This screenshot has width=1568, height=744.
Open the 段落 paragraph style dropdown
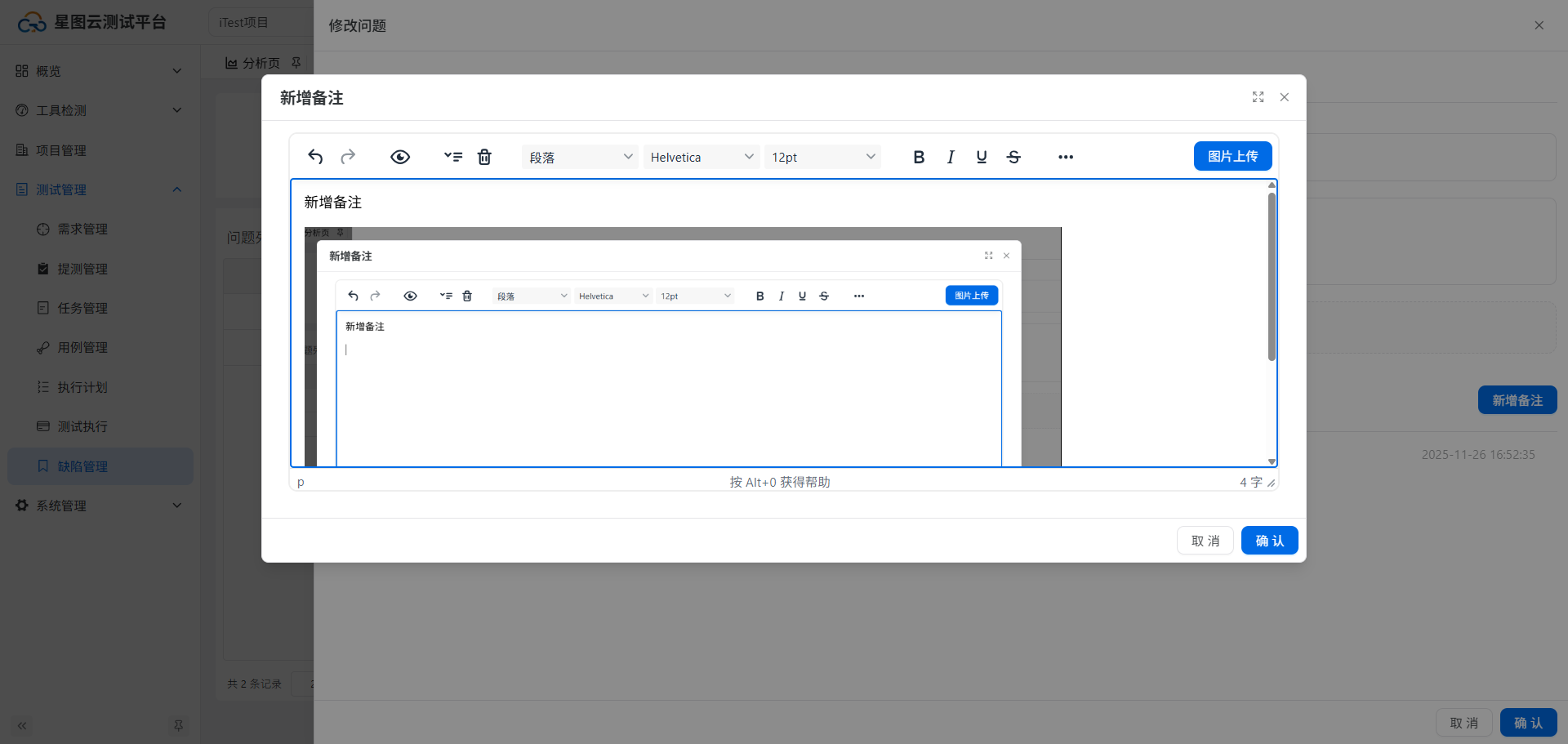coord(580,157)
